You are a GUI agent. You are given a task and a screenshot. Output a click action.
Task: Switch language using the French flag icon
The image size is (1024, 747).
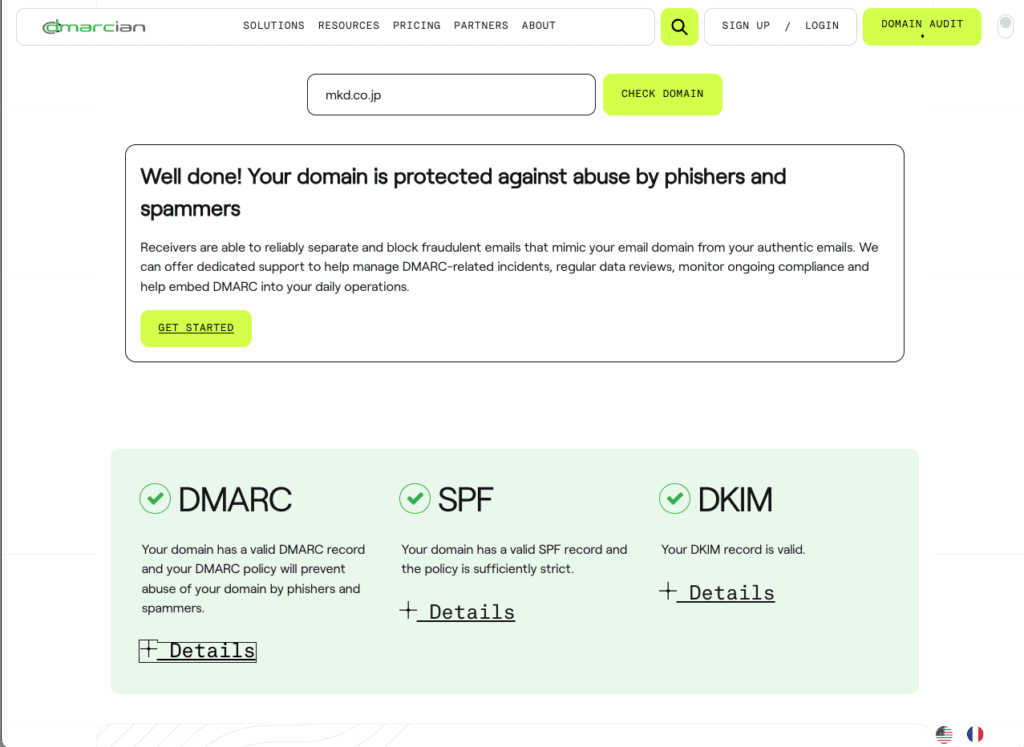pyautogui.click(x=975, y=734)
